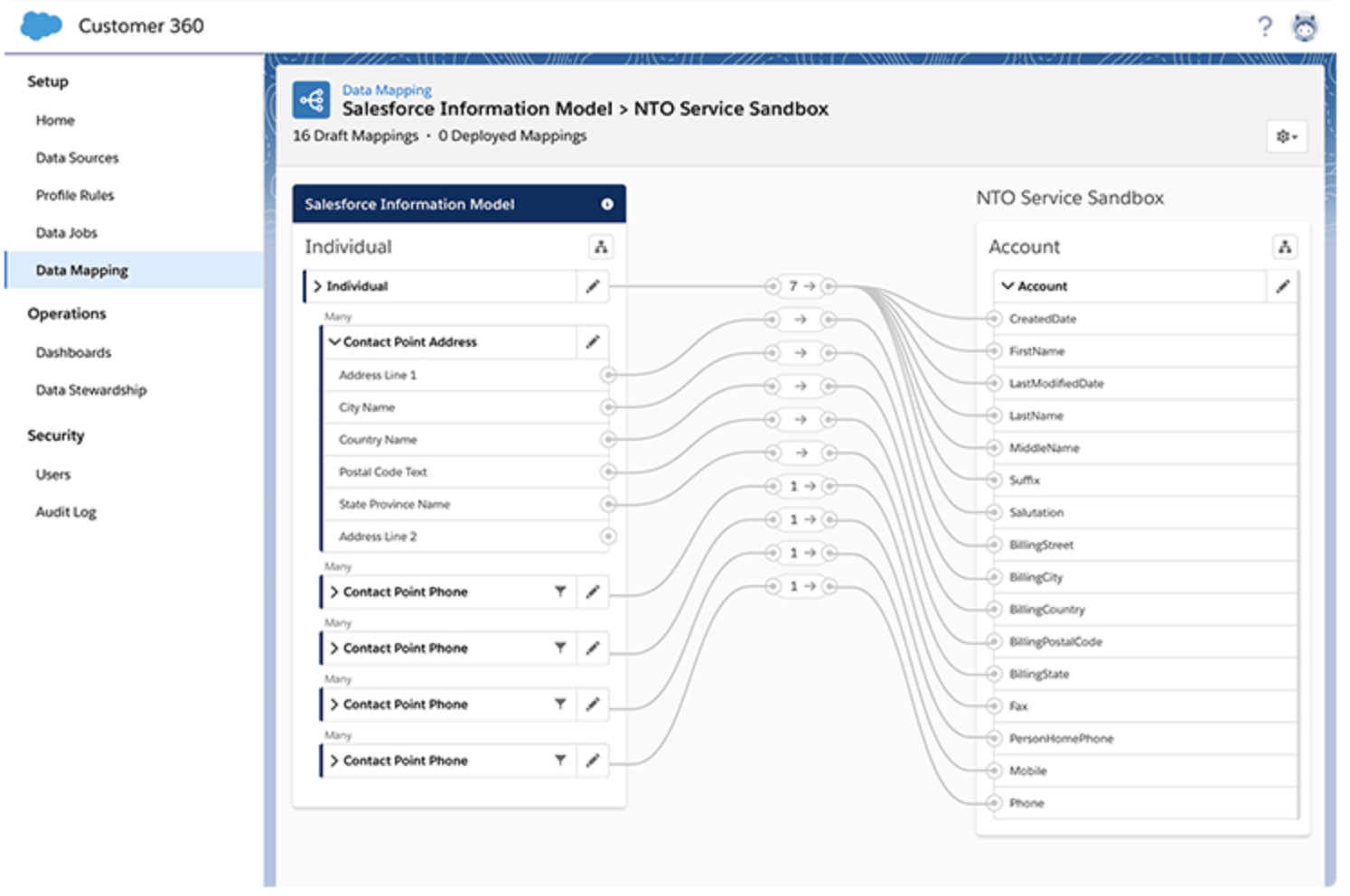Edit the Account object pencil icon

[x=1284, y=285]
